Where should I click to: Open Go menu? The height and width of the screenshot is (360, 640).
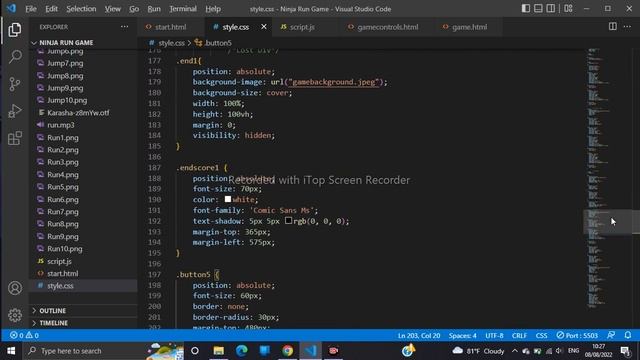[x=134, y=9]
